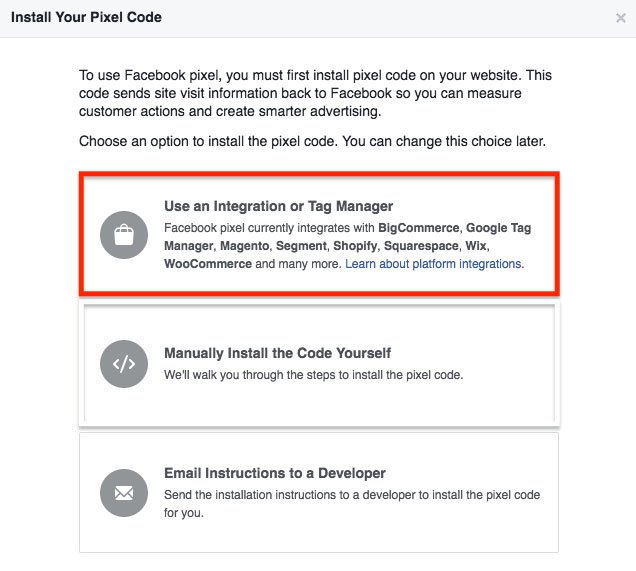Open Learn about platform integrations link

434,264
